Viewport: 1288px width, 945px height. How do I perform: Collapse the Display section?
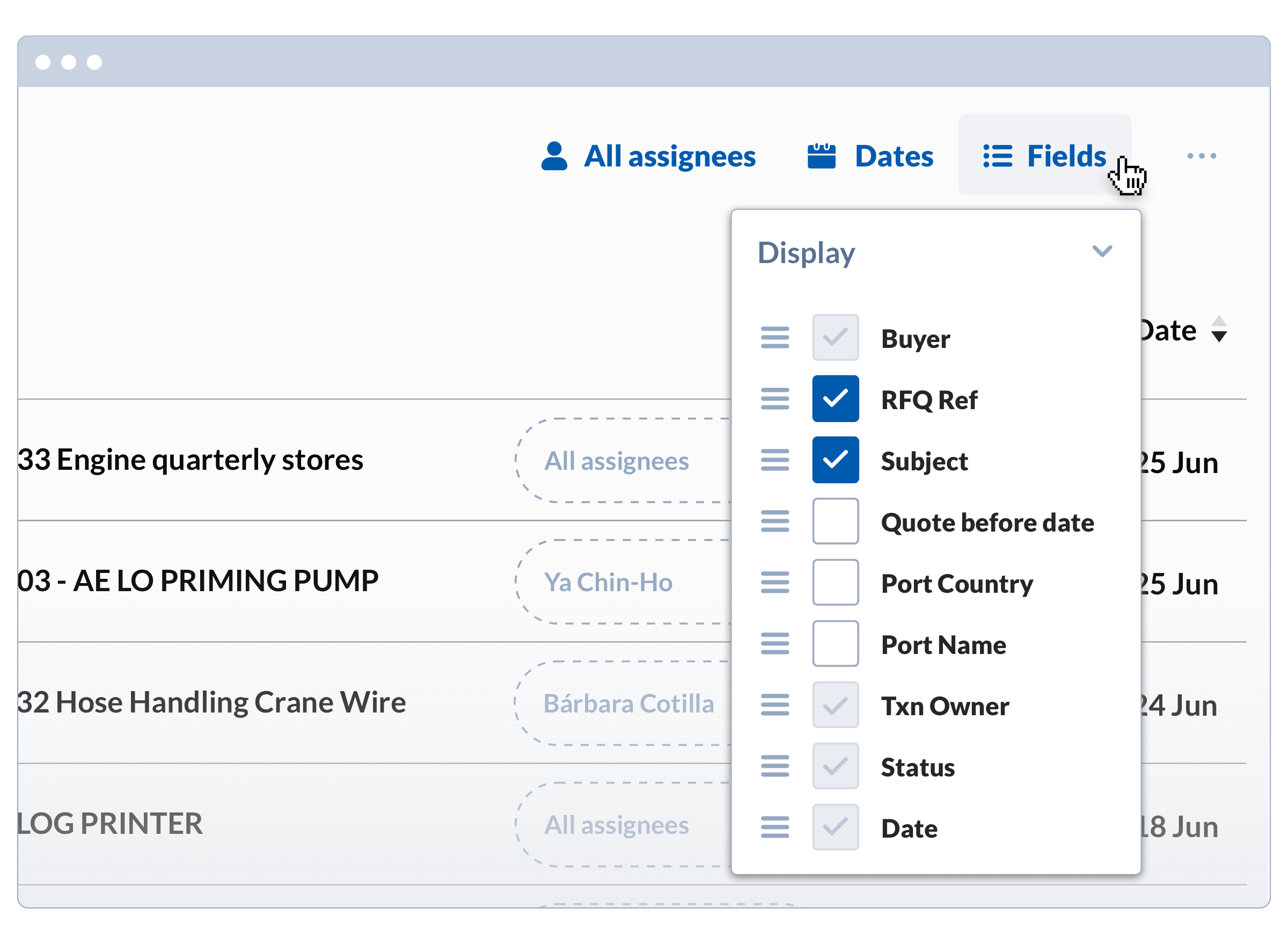pyautogui.click(x=1102, y=252)
